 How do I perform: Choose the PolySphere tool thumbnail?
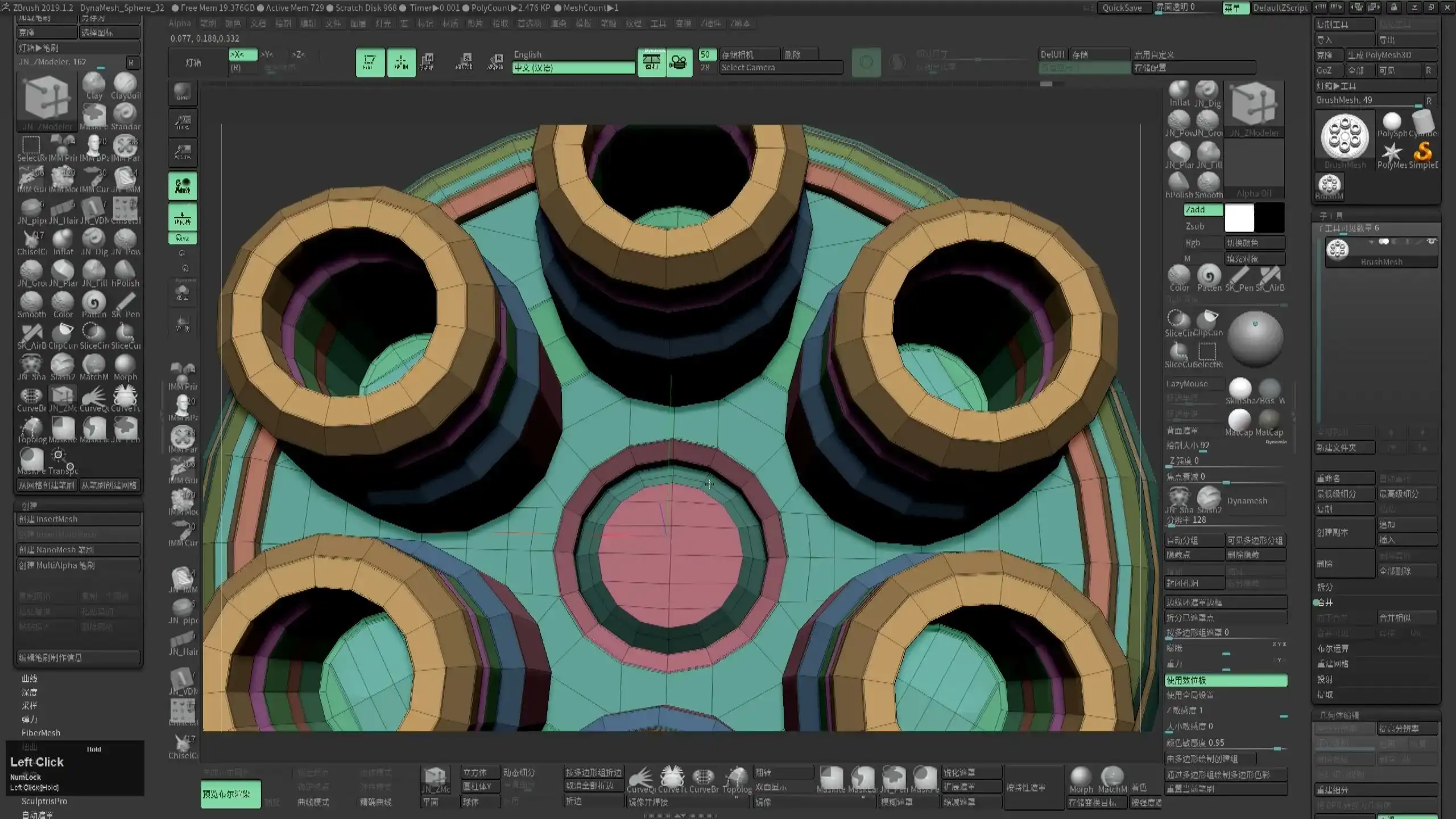tap(1392, 122)
